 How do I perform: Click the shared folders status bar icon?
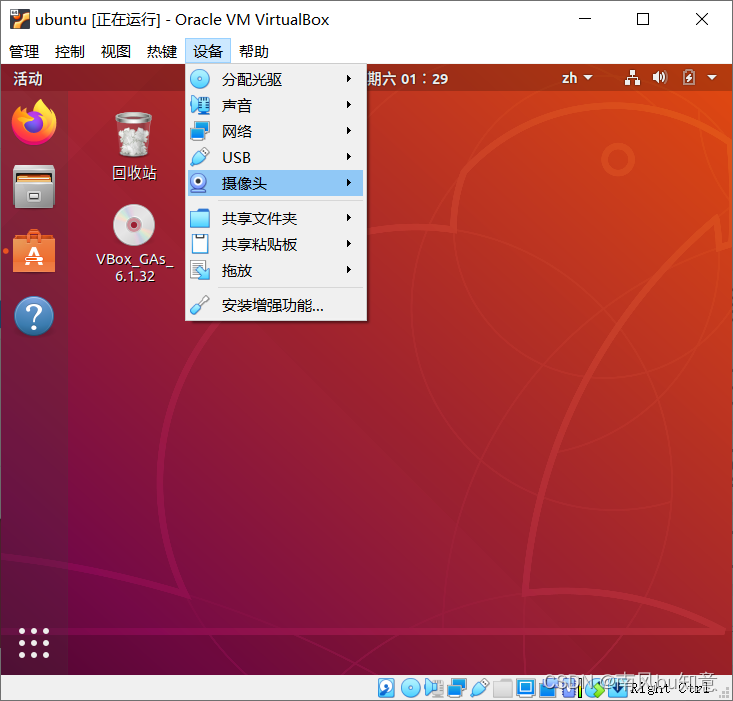(x=503, y=688)
